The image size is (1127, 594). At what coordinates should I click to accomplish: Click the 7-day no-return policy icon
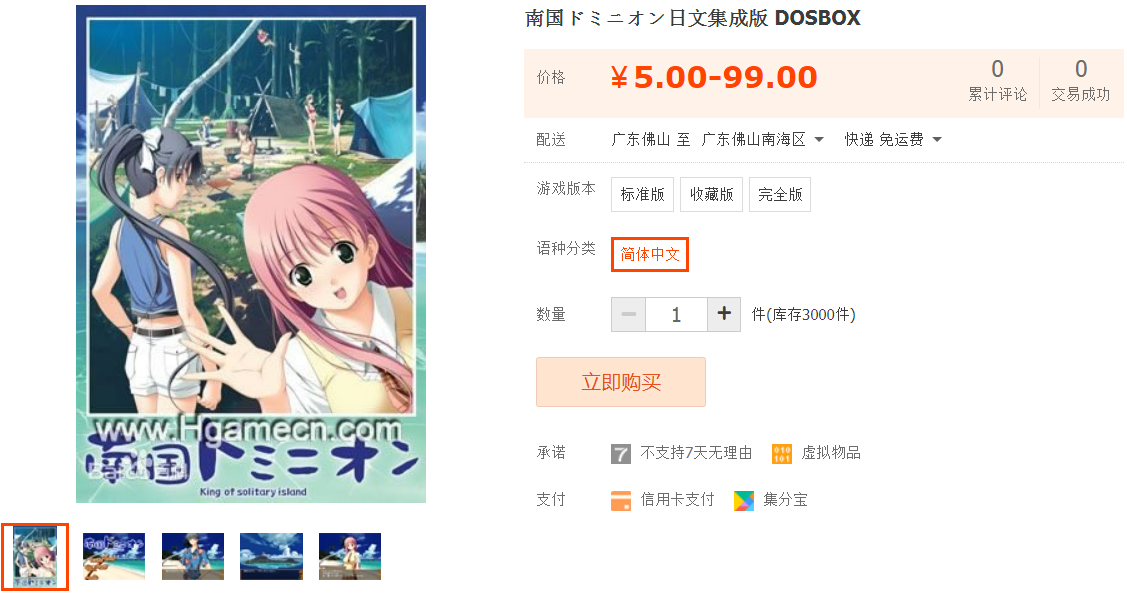tap(620, 454)
